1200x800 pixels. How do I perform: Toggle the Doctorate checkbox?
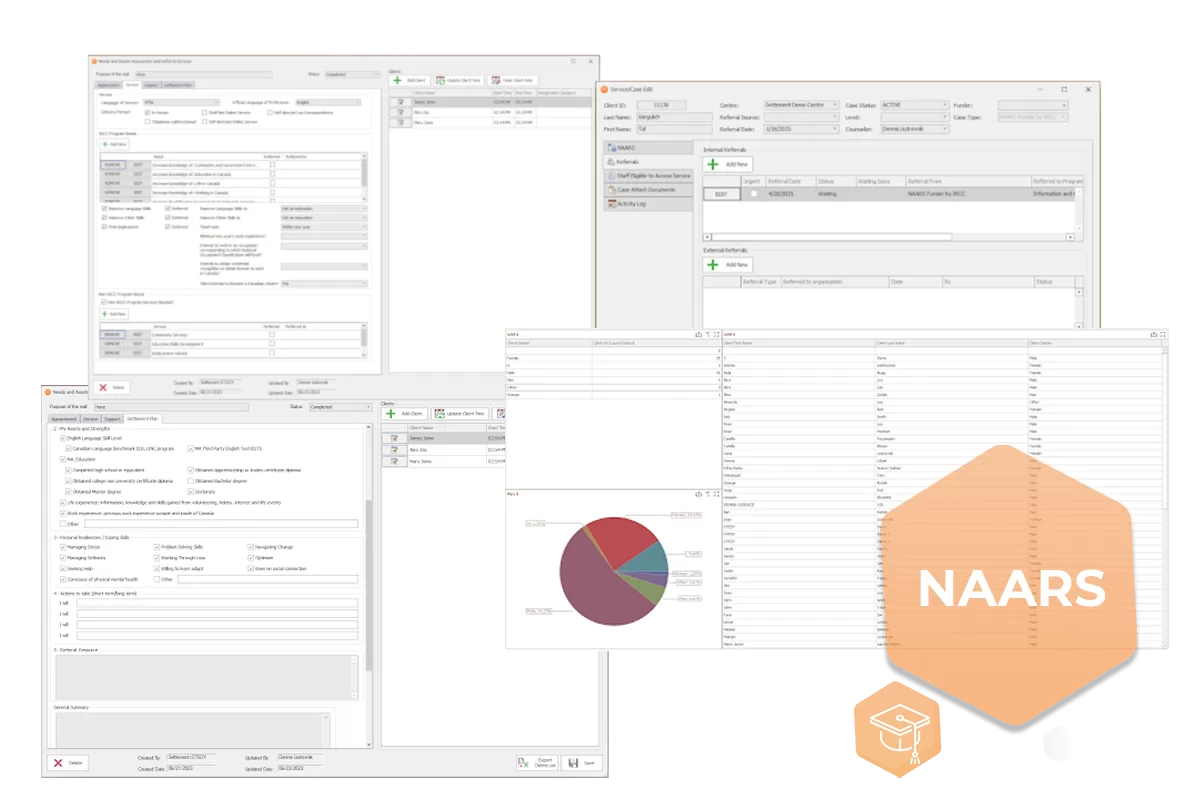tap(191, 491)
